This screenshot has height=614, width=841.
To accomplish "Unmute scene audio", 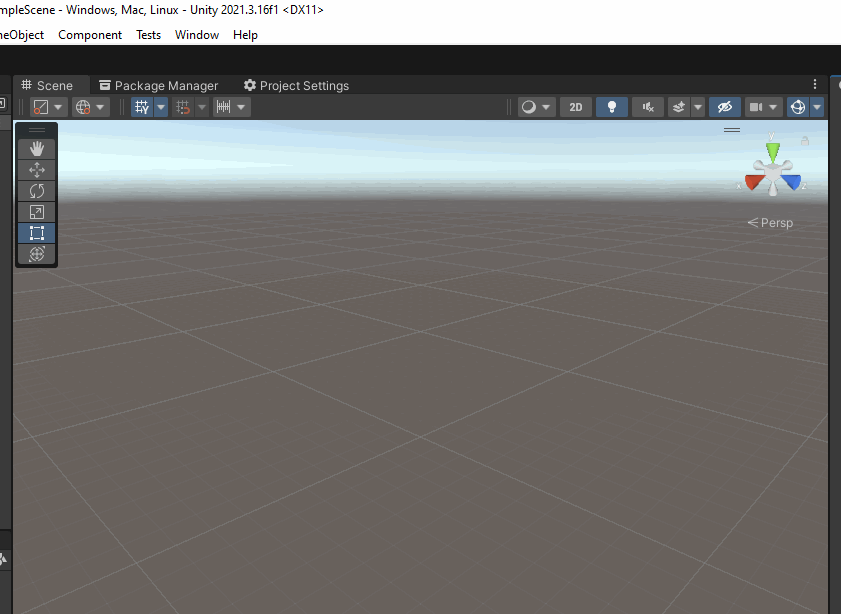I will pyautogui.click(x=648, y=107).
